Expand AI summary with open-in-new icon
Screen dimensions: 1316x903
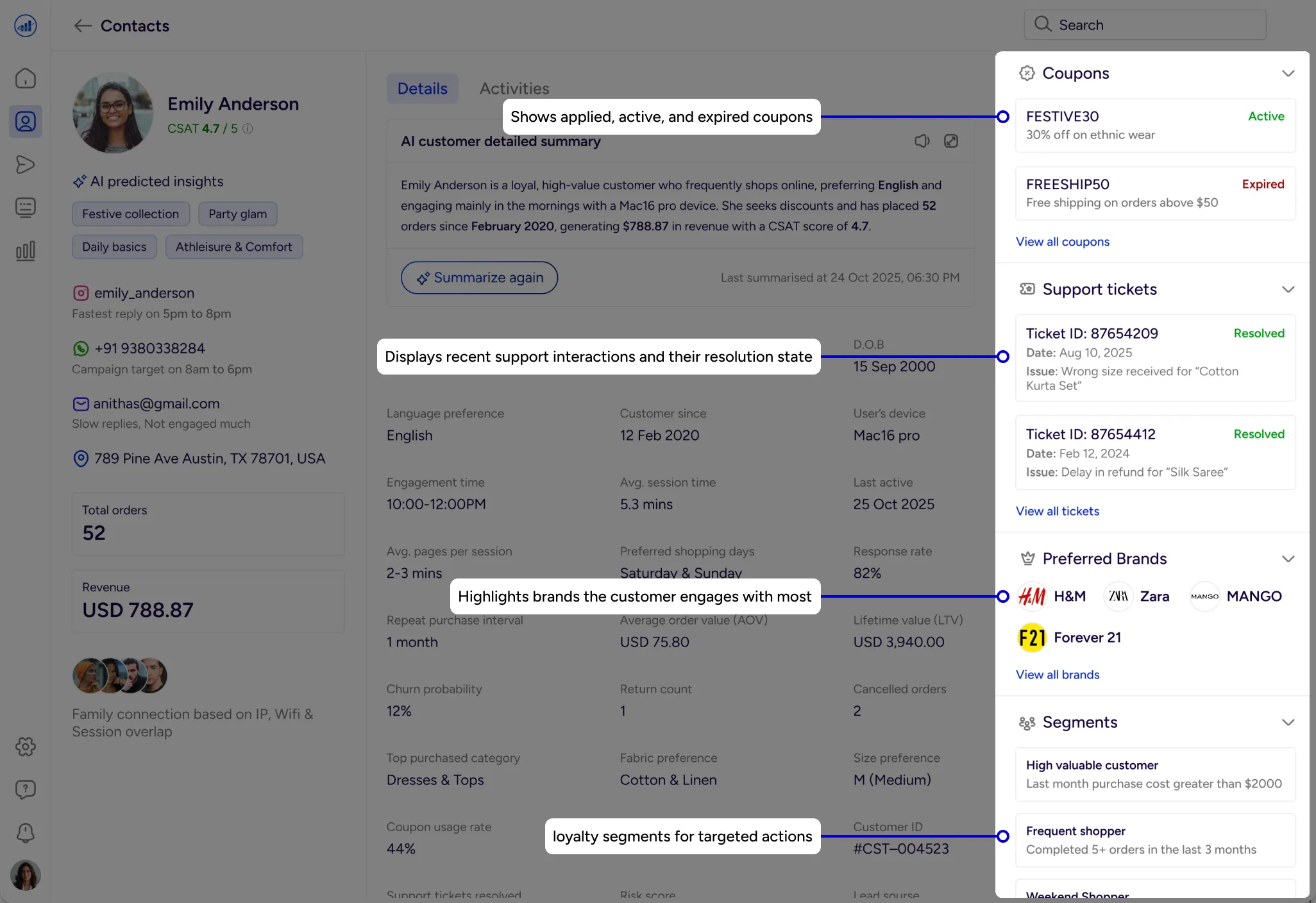click(951, 141)
